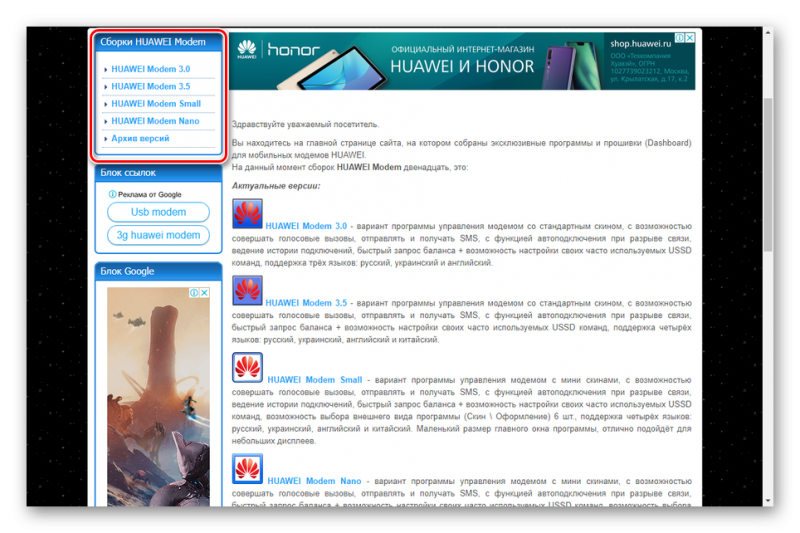The width and height of the screenshot is (800, 533).
Task: Click the Сборки HUAWEI Modem panel header
Action: point(158,42)
